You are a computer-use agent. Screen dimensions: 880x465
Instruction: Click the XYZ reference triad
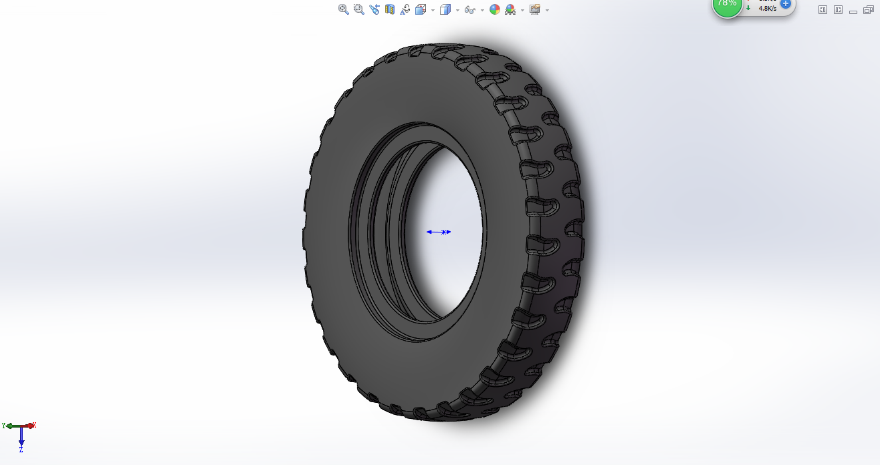click(20, 436)
